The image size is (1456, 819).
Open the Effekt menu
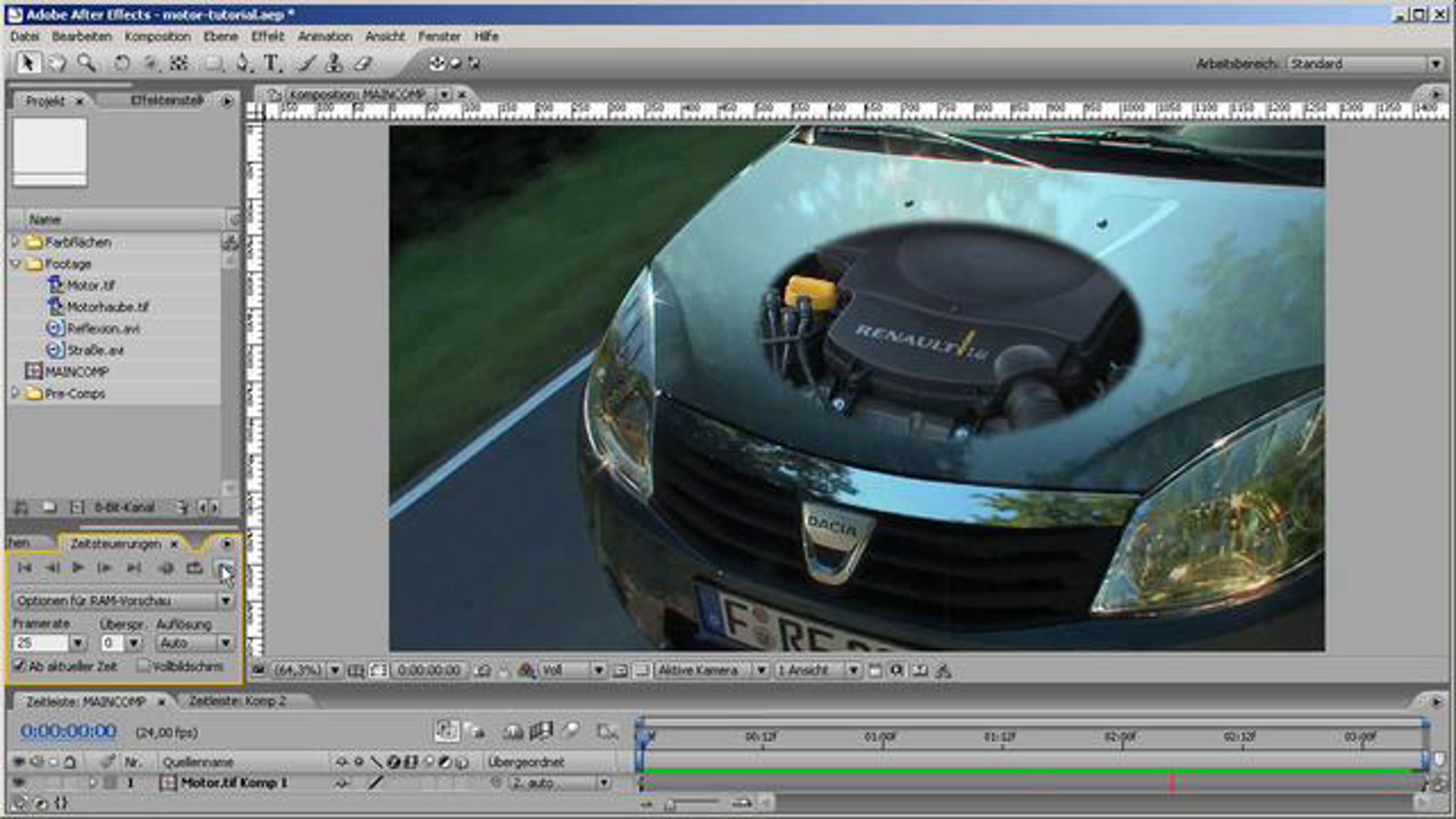point(268,36)
